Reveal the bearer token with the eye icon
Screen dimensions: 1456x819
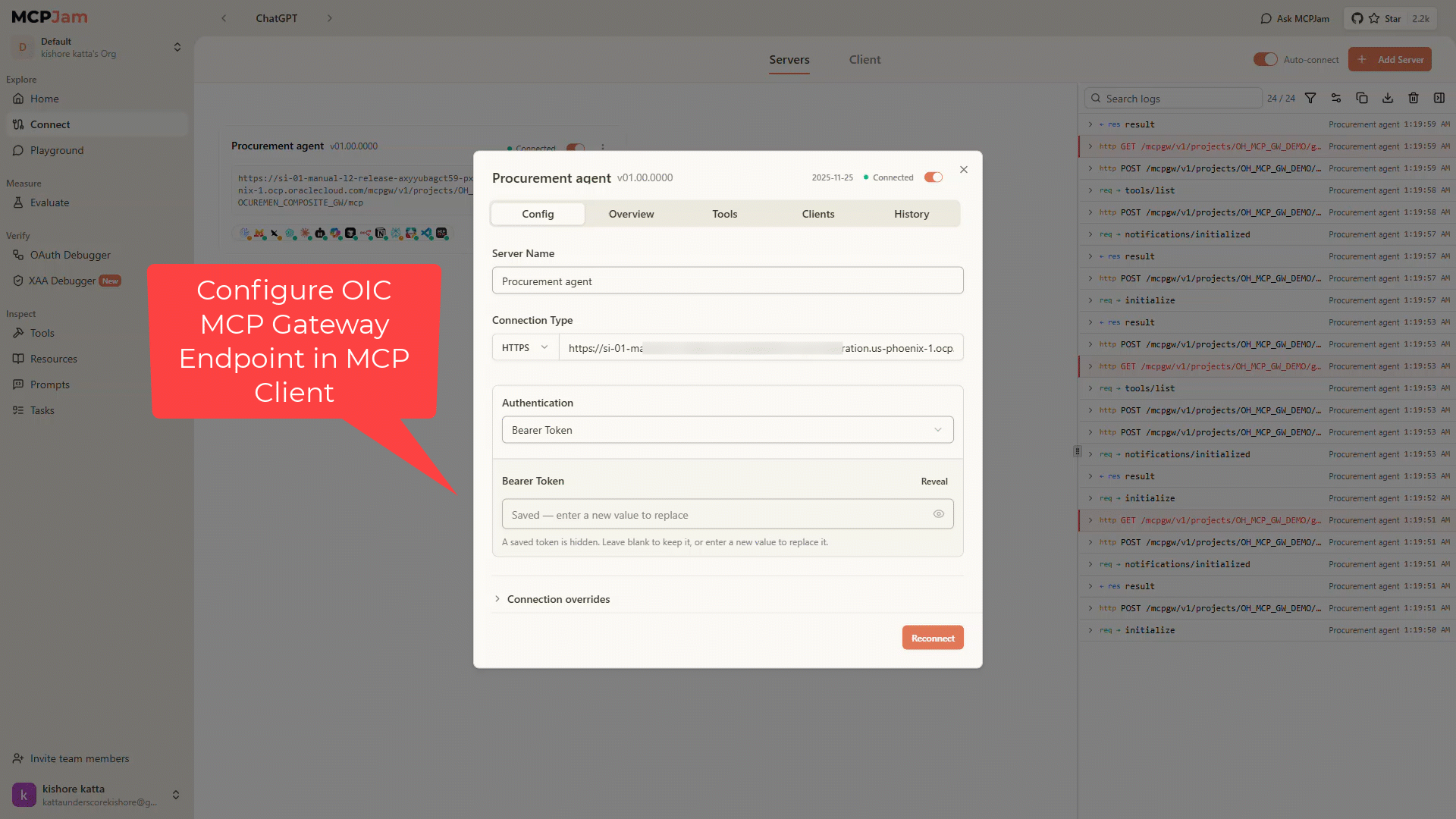[939, 514]
